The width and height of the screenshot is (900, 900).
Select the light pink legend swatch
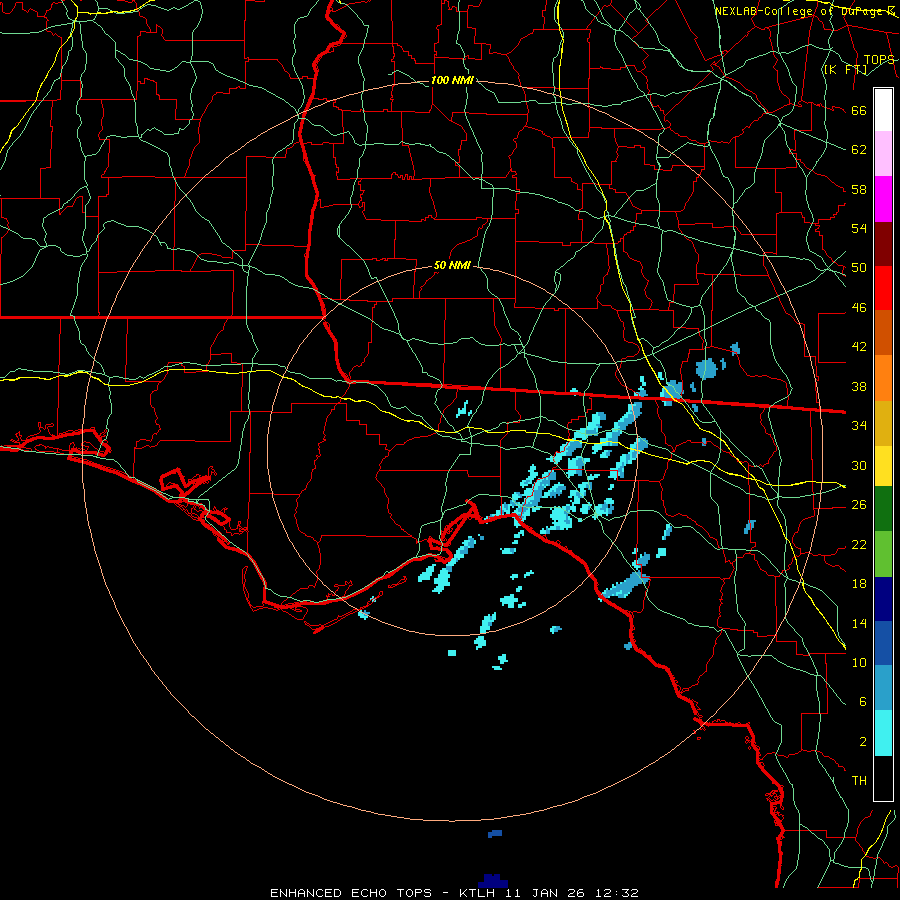[883, 154]
